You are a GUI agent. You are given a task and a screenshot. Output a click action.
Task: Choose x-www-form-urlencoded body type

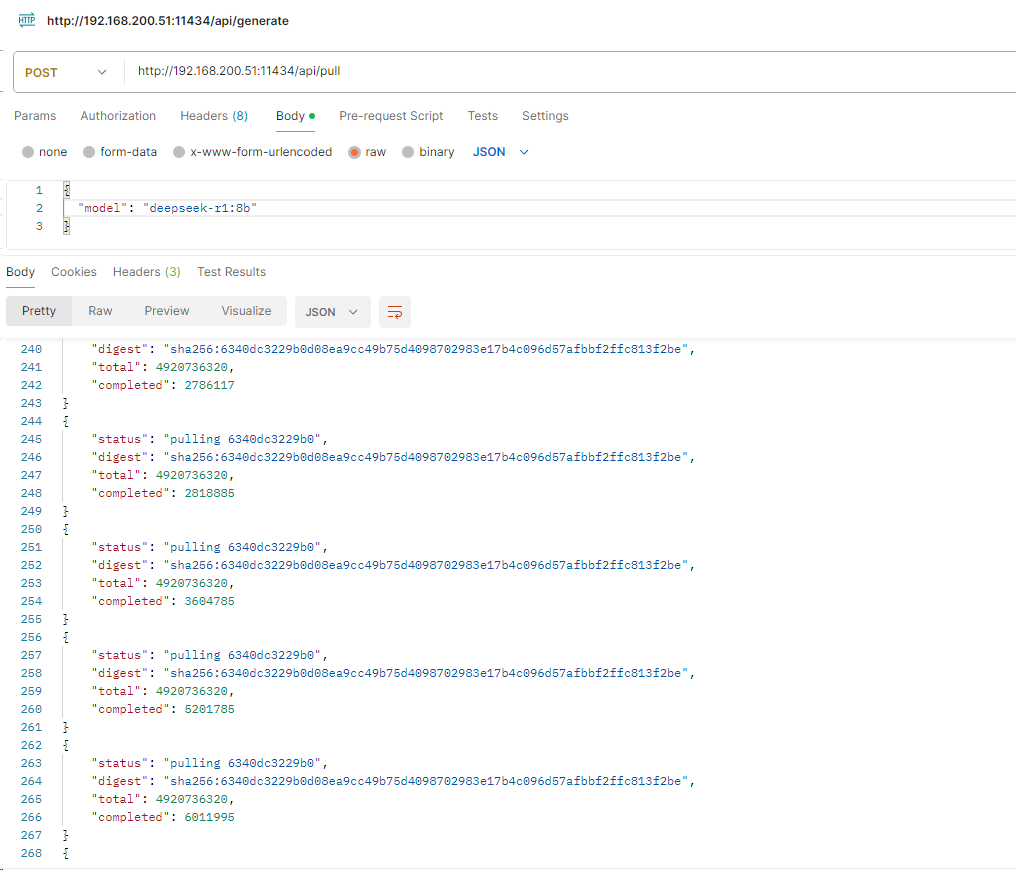(x=179, y=152)
